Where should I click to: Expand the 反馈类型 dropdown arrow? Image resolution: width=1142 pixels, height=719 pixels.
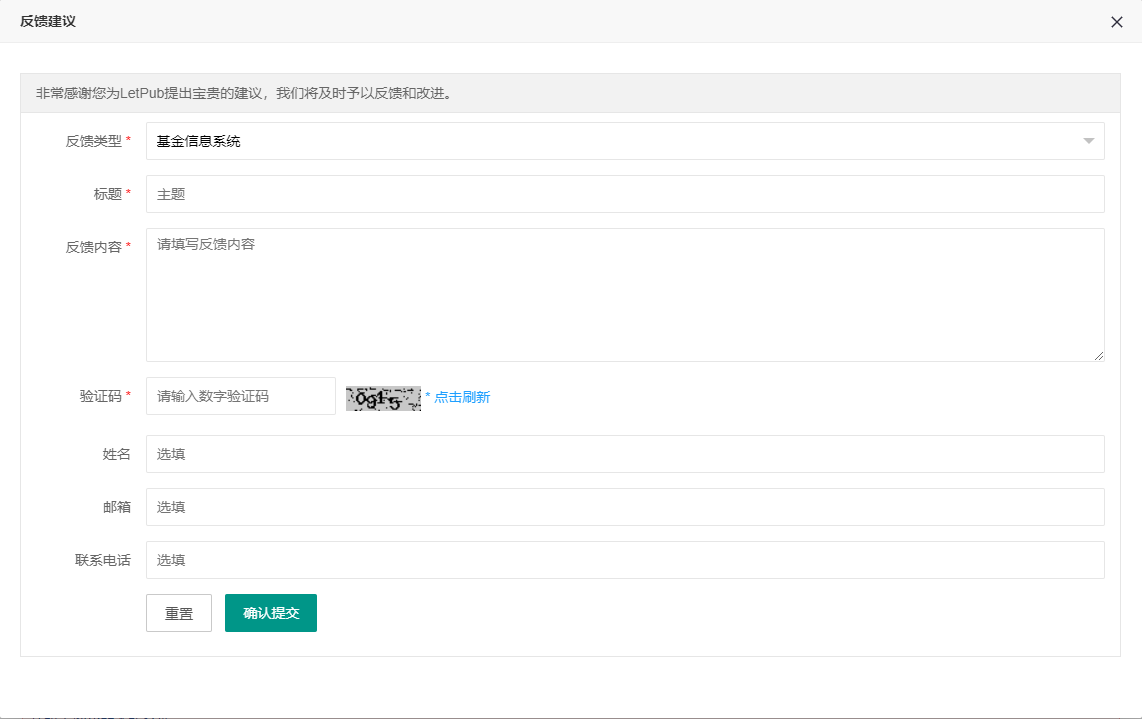click(1089, 141)
